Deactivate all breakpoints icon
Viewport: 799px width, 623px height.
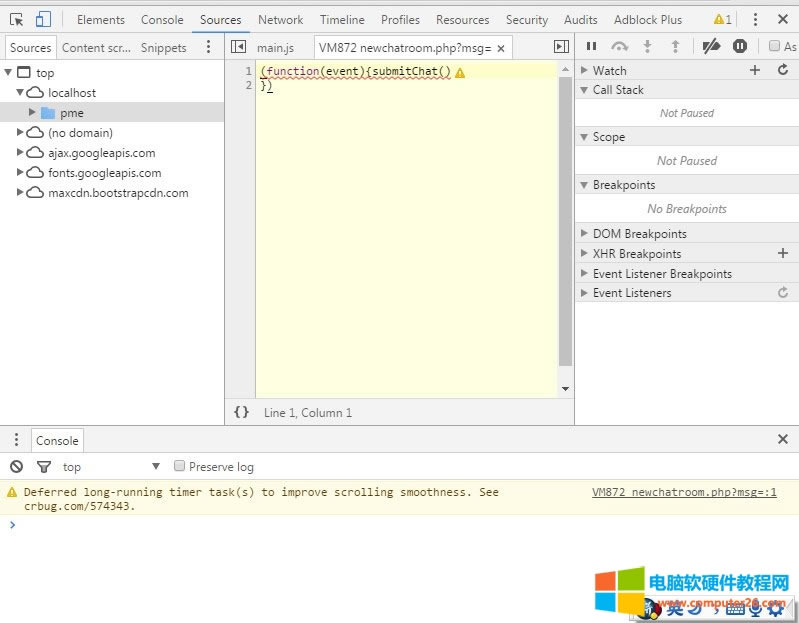(x=711, y=46)
